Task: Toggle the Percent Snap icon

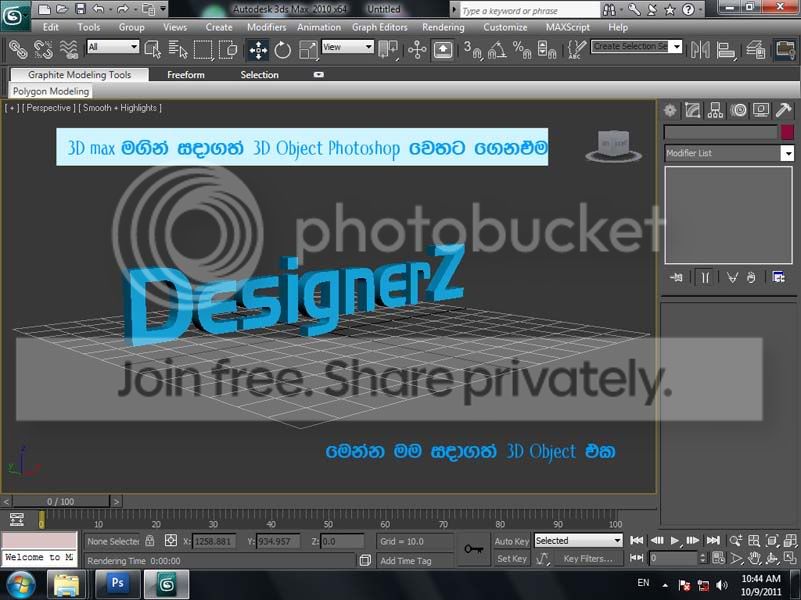Action: click(x=522, y=50)
